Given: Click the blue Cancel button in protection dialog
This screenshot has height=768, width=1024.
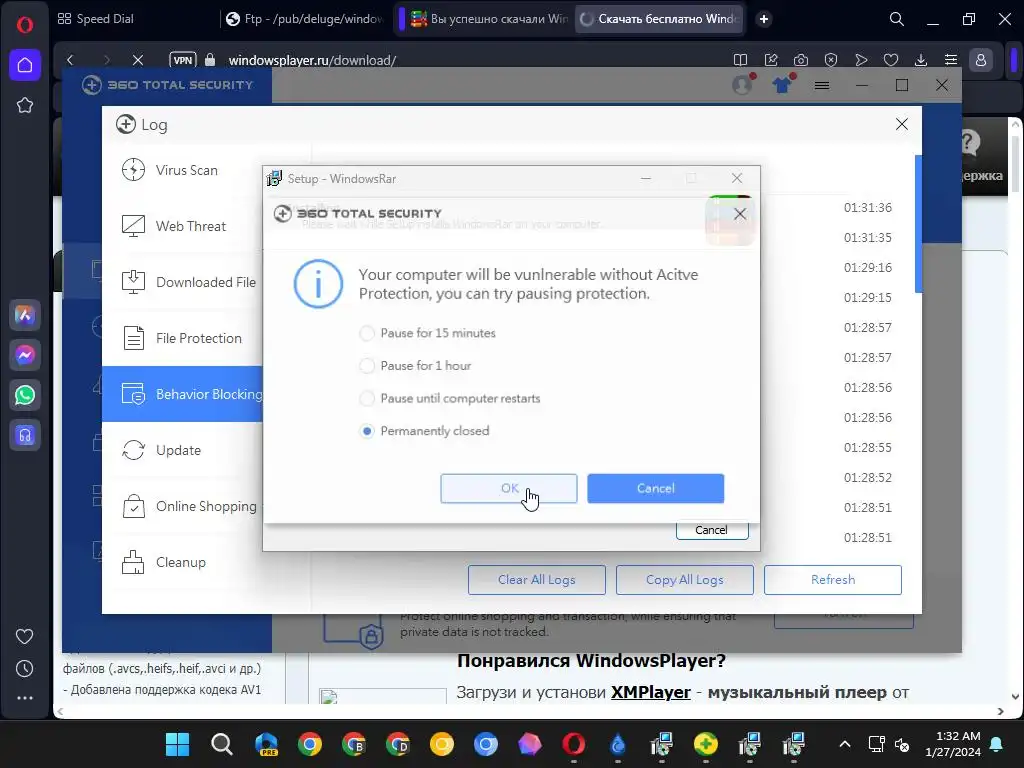Looking at the screenshot, I should (x=656, y=488).
